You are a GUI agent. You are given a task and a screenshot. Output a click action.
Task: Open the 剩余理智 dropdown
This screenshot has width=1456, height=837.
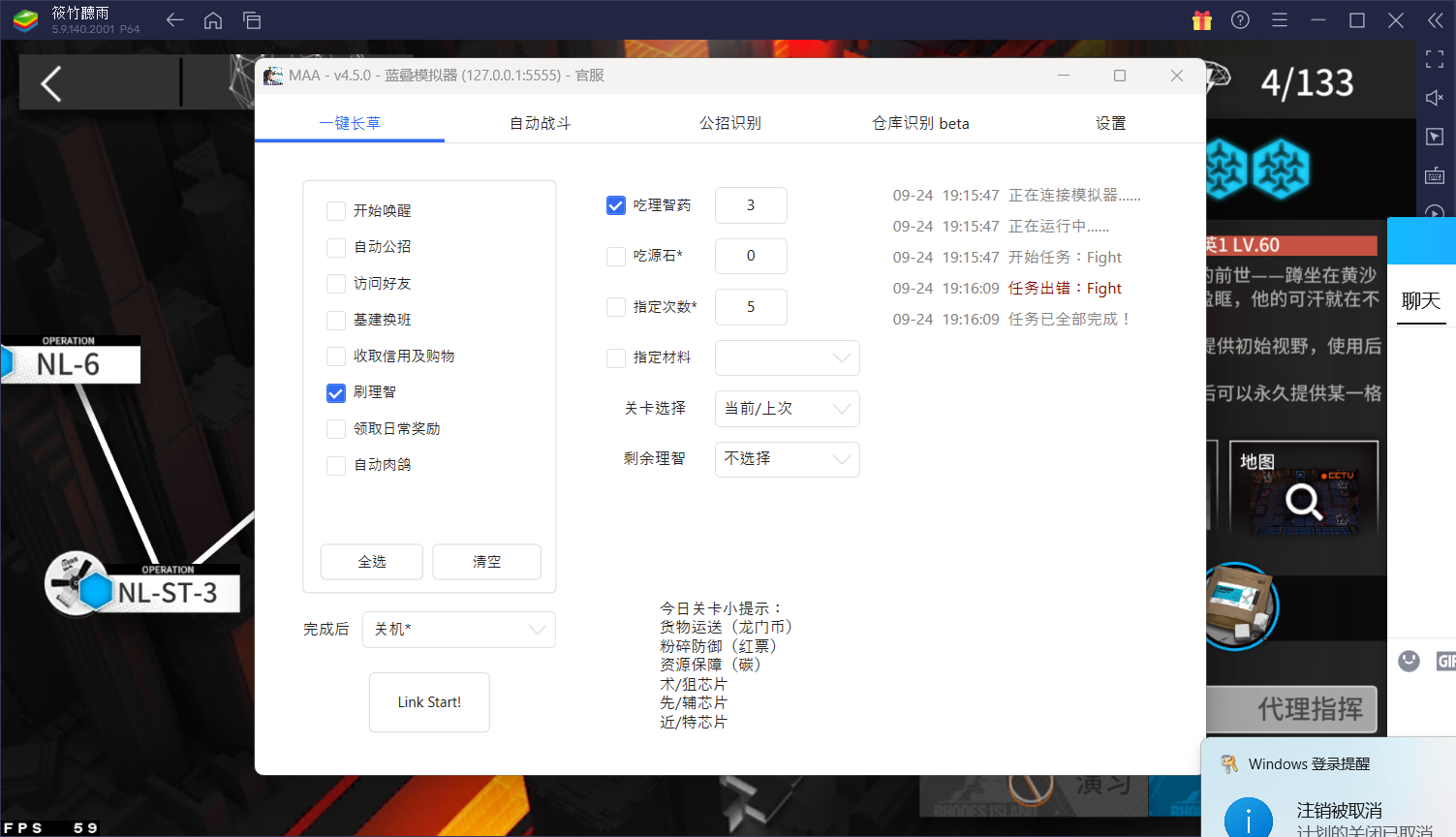(x=787, y=459)
